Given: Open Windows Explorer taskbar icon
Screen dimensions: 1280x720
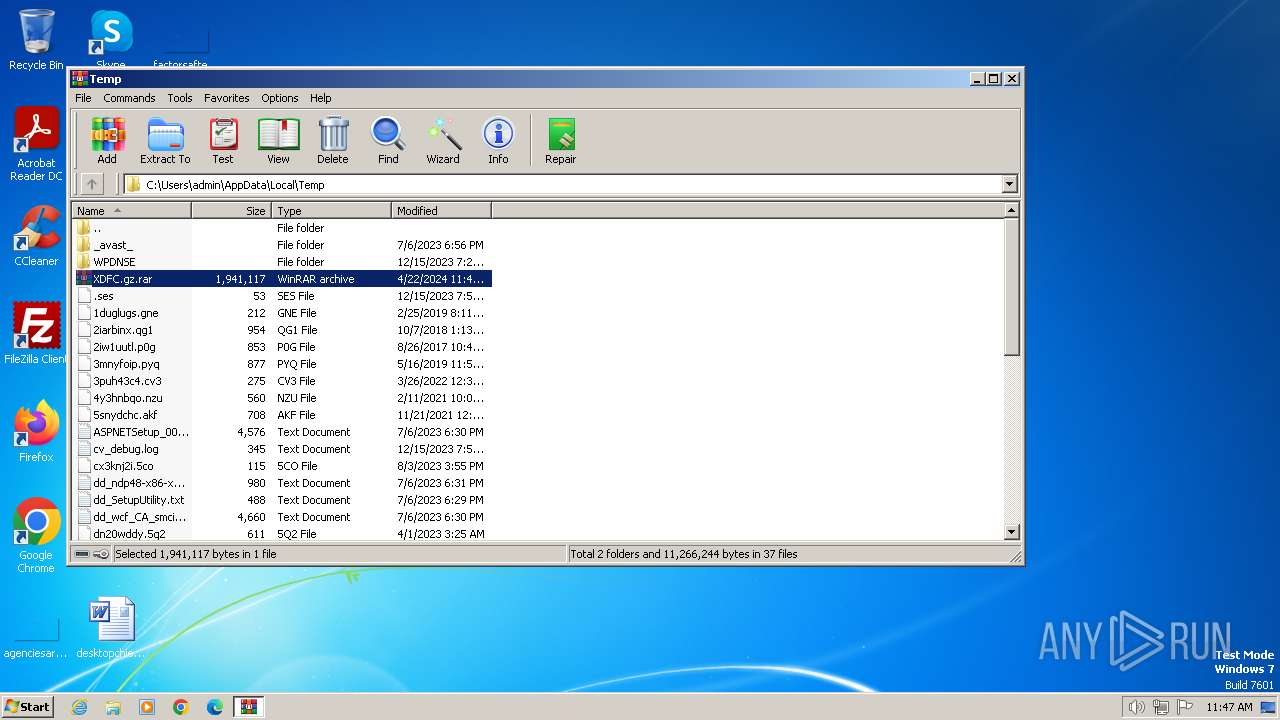Looking at the screenshot, I should pos(113,707).
